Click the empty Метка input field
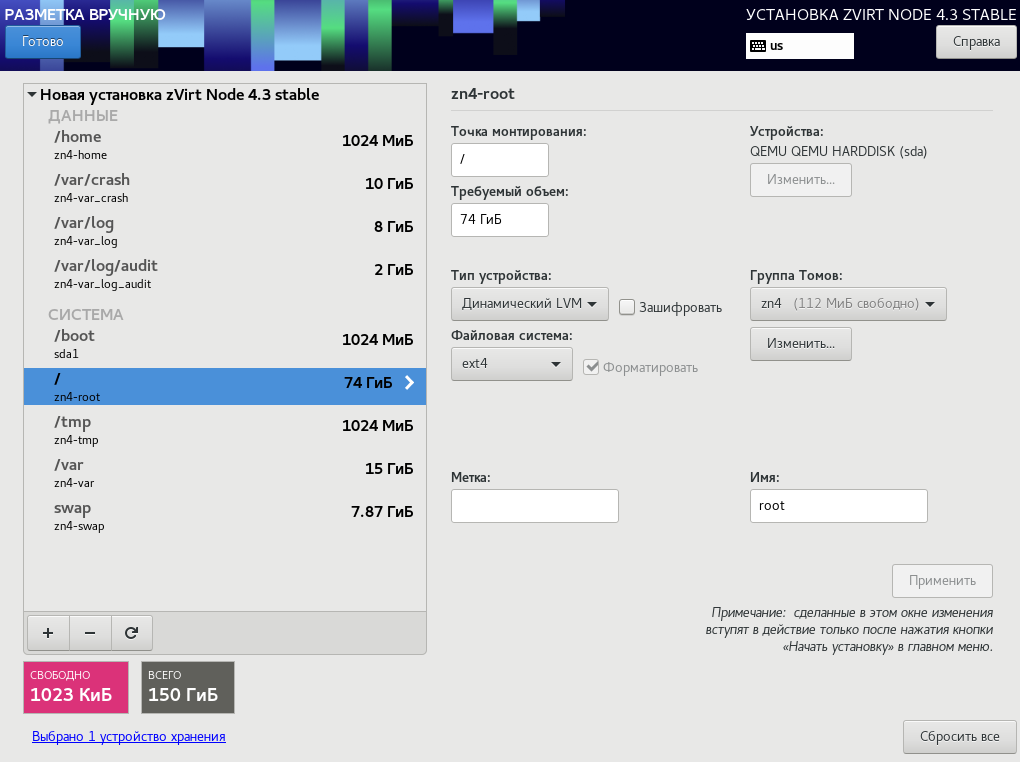 pyautogui.click(x=535, y=506)
